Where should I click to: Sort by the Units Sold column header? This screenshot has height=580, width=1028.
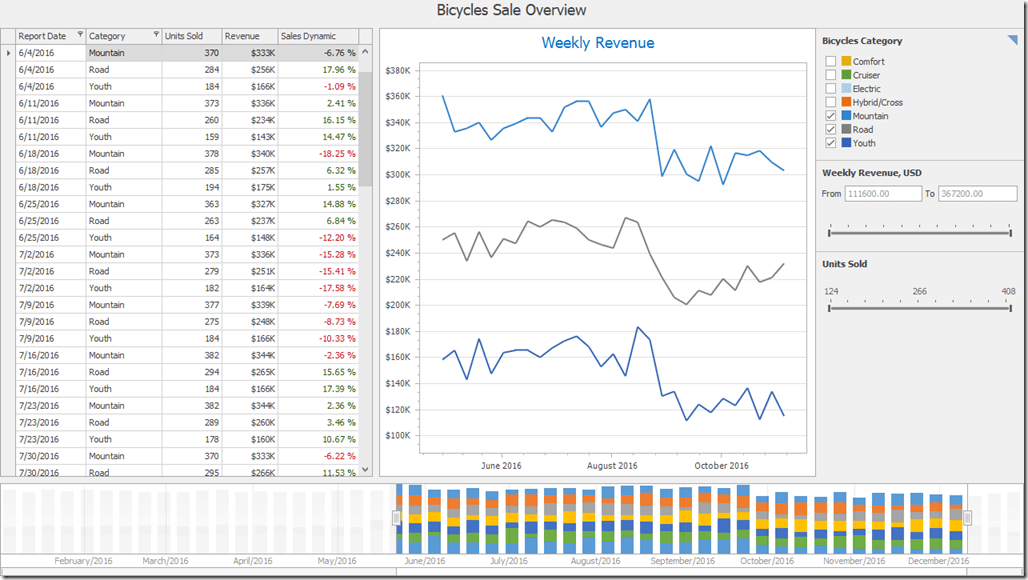[x=191, y=36]
